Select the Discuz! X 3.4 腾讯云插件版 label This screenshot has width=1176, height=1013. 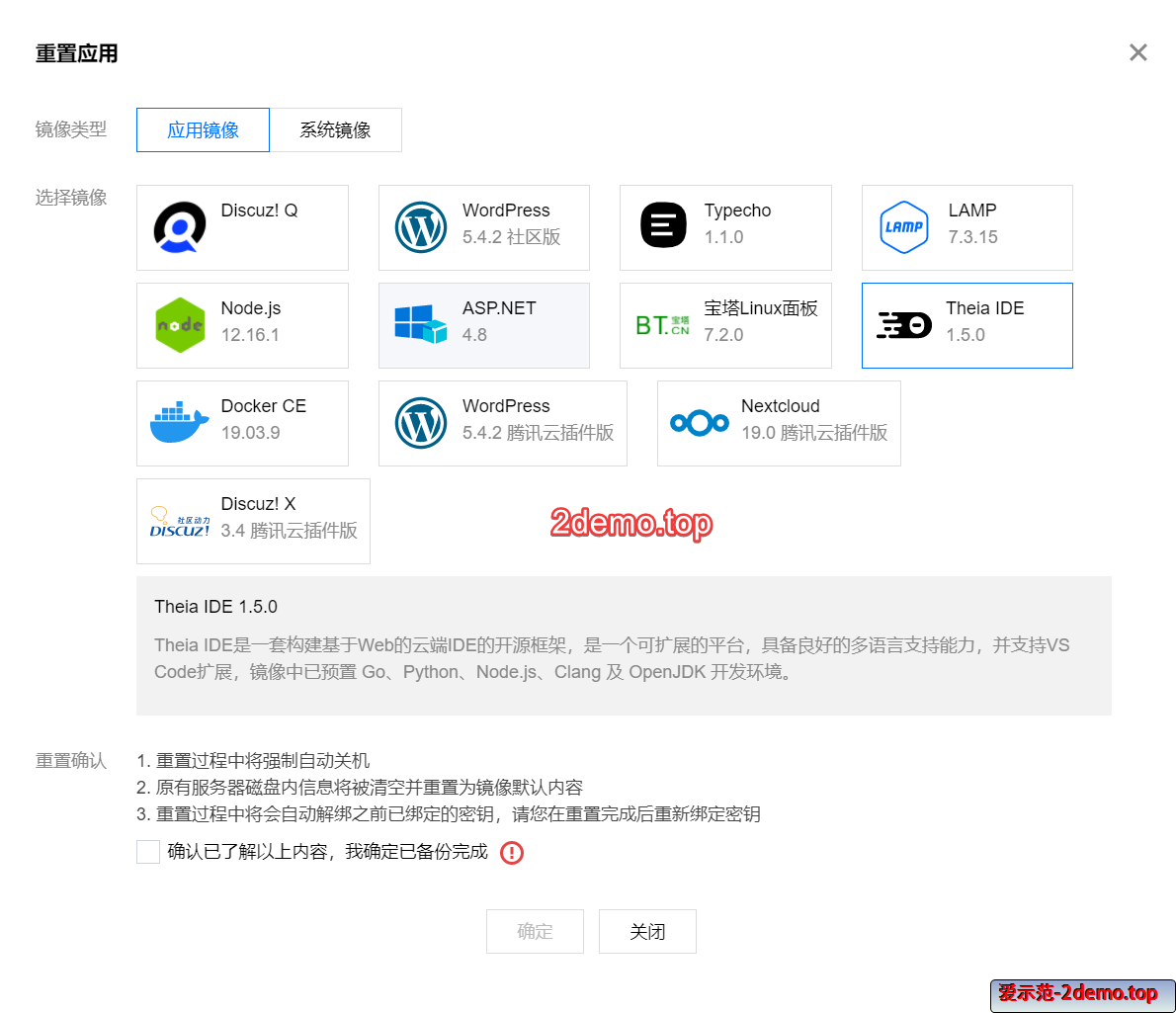pos(289,530)
